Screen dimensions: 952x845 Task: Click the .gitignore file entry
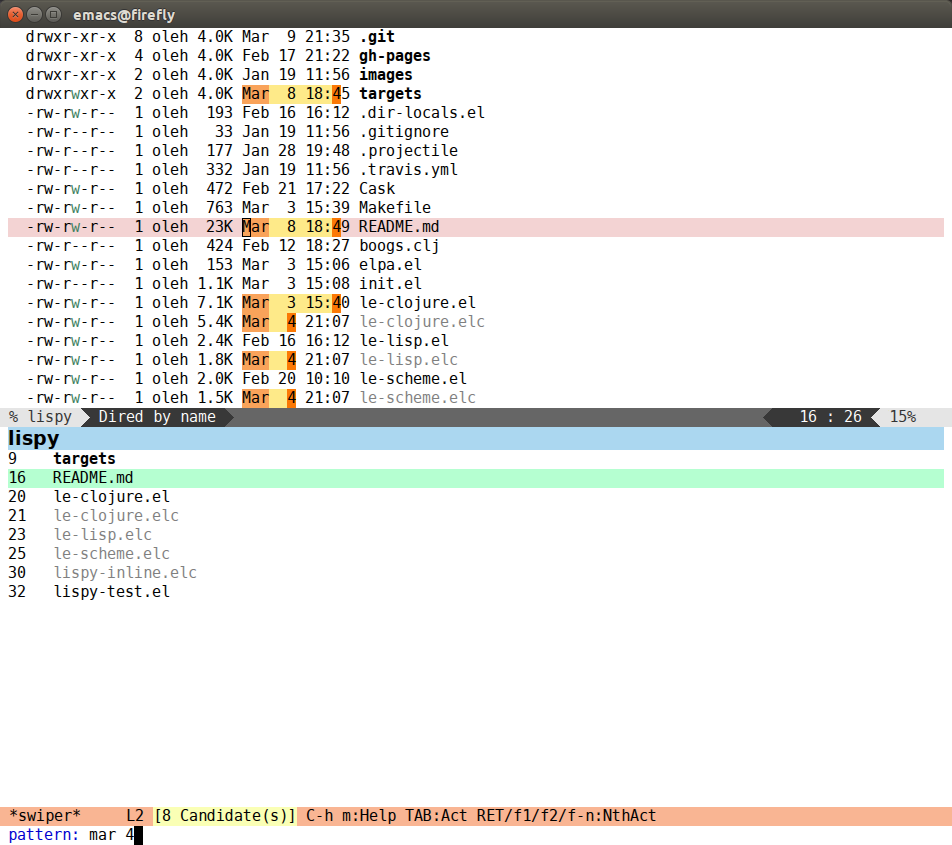(404, 132)
